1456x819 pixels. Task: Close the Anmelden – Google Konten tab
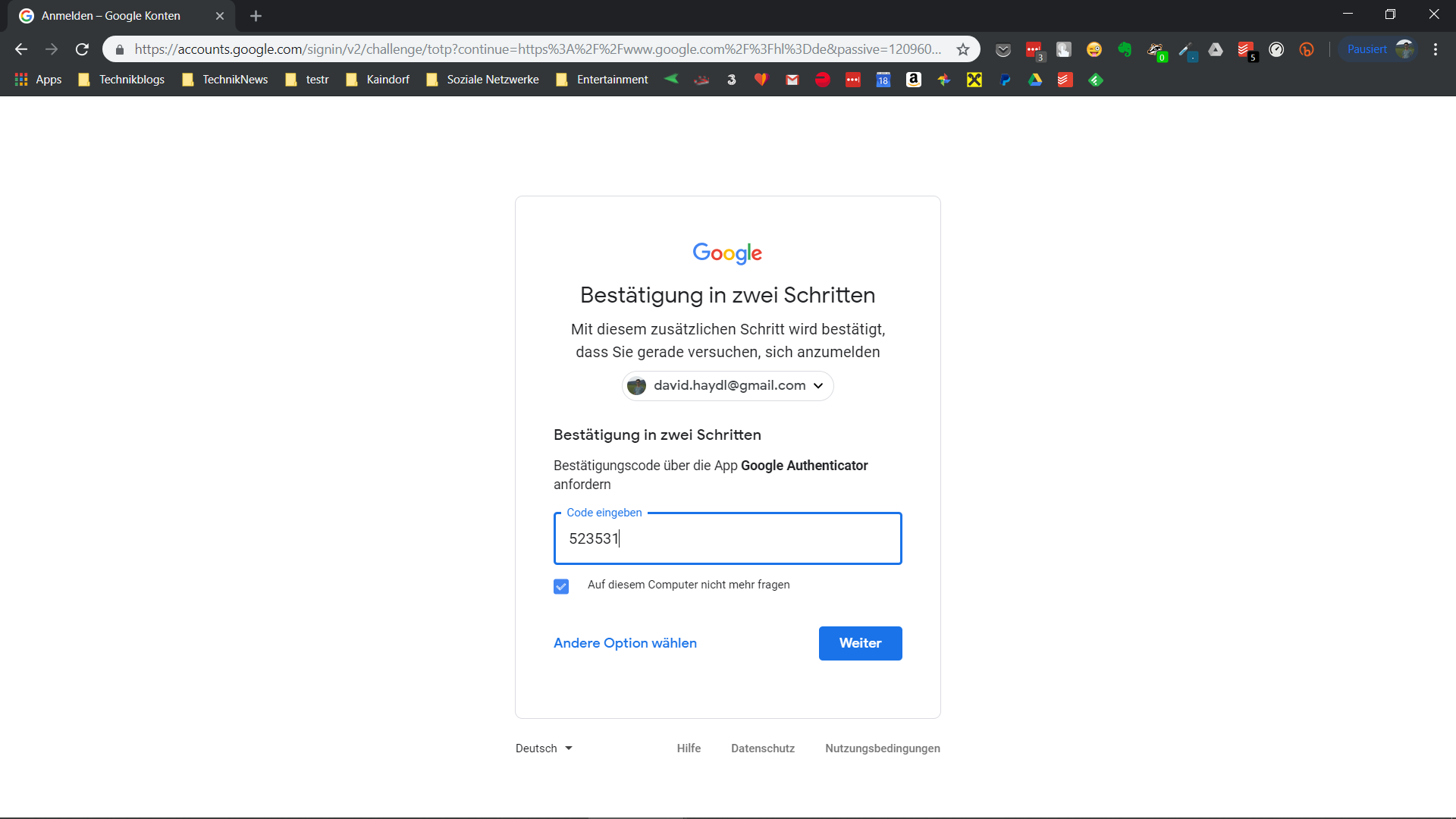[220, 16]
